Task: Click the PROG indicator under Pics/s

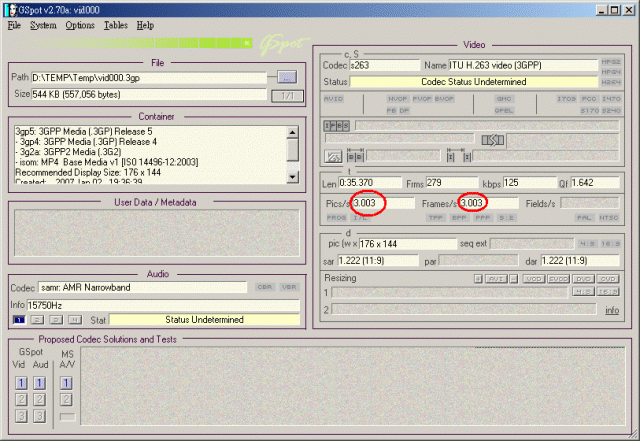Action: [x=337, y=218]
